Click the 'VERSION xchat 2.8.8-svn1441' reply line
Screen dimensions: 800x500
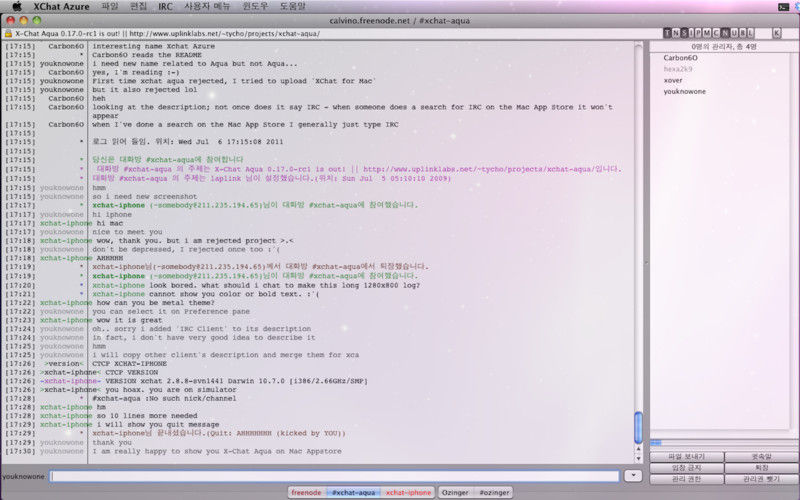[236, 381]
